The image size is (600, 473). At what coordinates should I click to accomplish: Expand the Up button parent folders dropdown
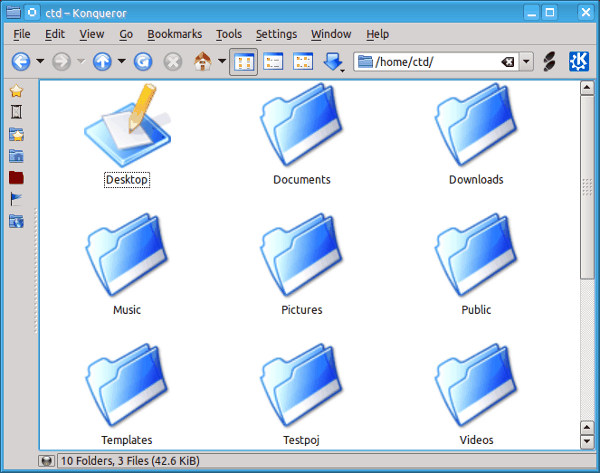point(121,62)
